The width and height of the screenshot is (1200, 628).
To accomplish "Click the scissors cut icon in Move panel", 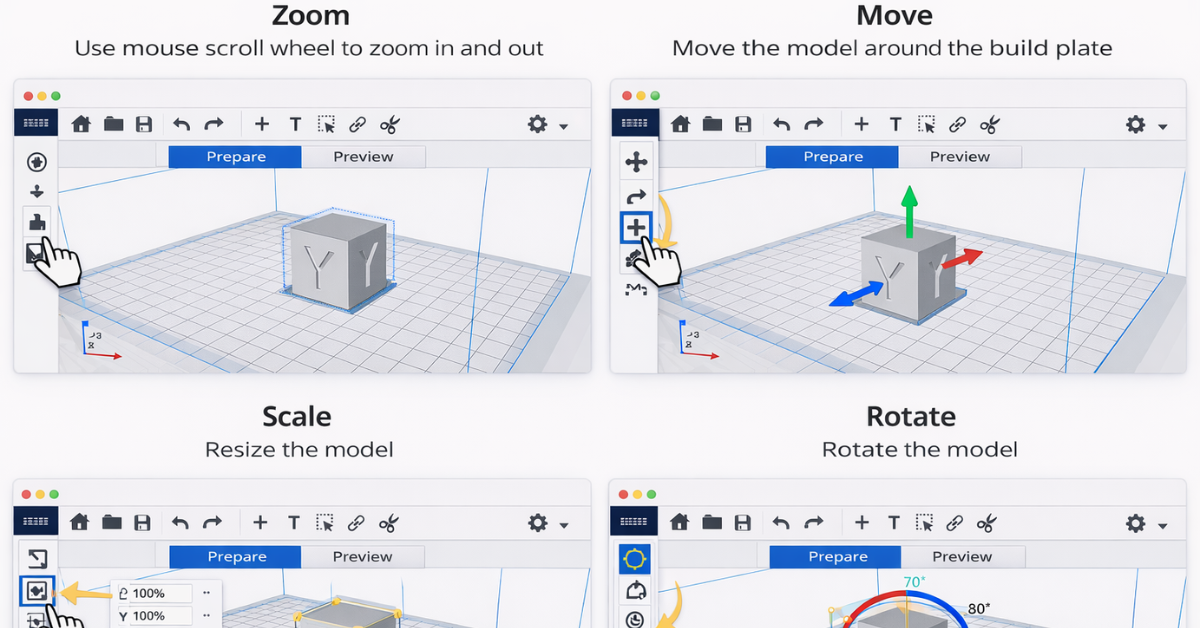I will 989,124.
